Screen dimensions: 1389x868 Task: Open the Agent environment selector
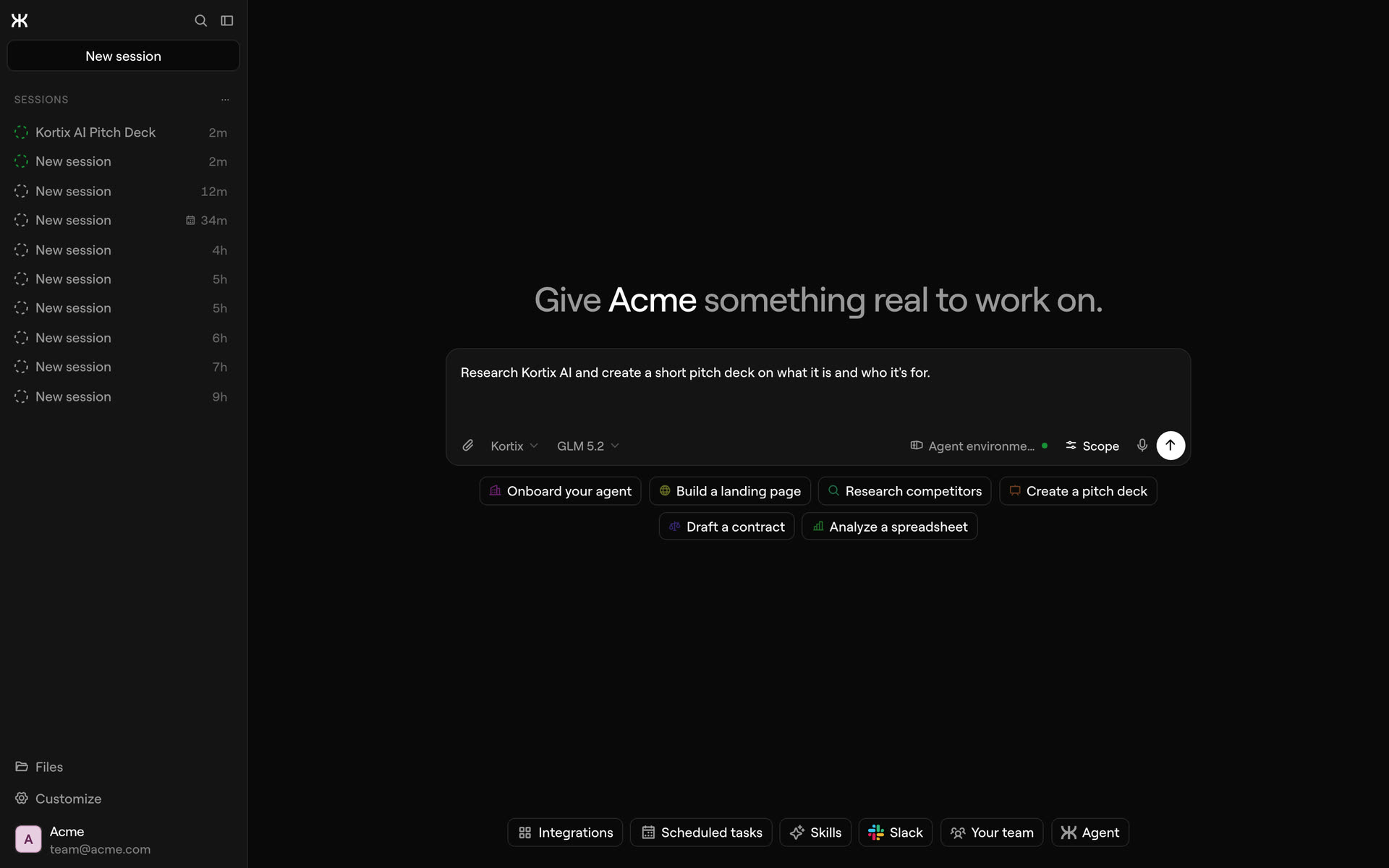[979, 446]
